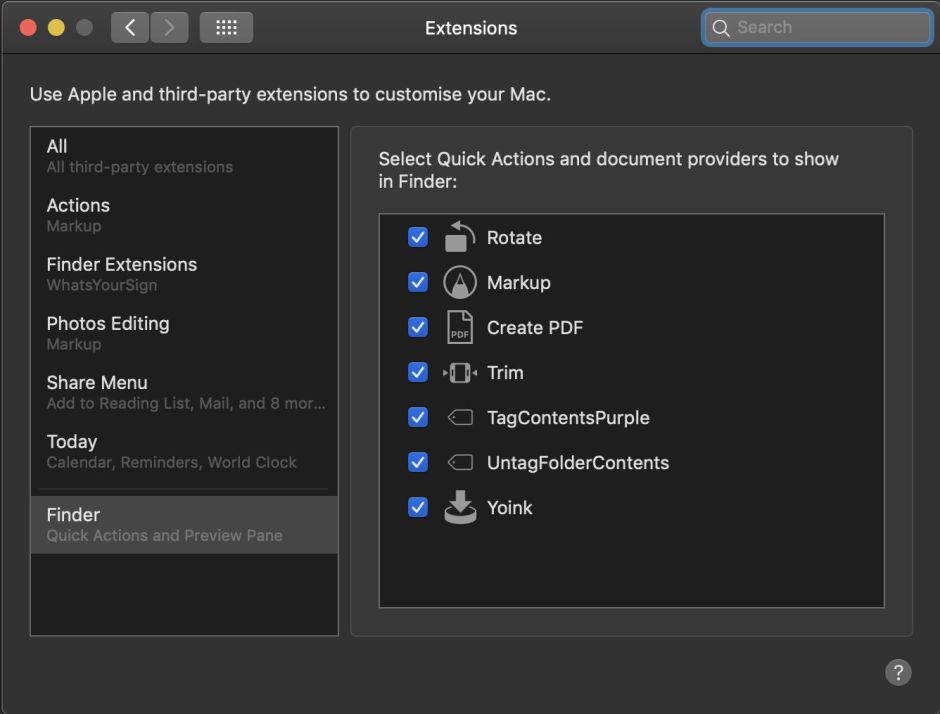Click the Rotate quick action icon
Screen dimensions: 940x714
459,237
